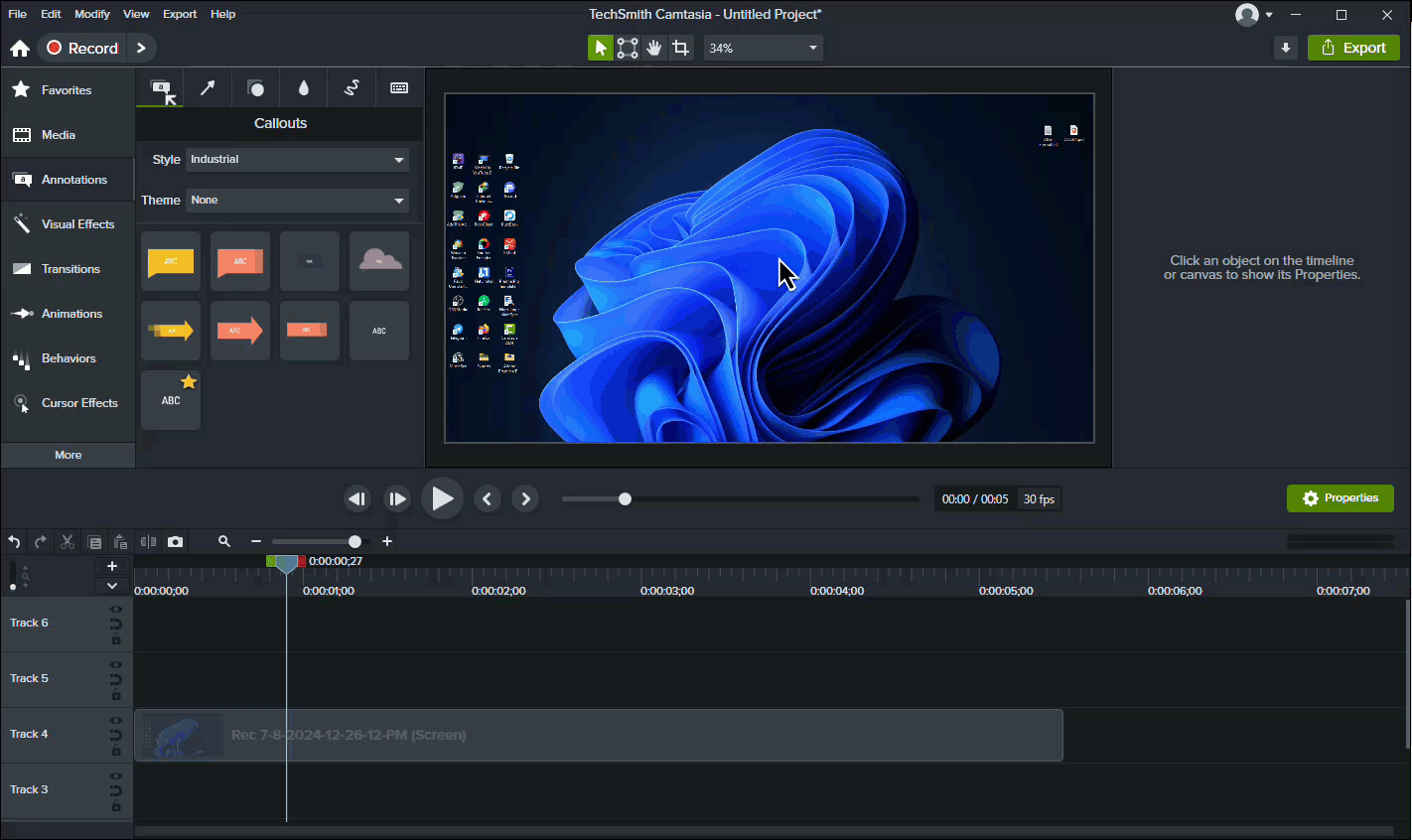Open the canvas zoom dropdown at 34%
This screenshot has height=840, width=1412.
click(763, 48)
